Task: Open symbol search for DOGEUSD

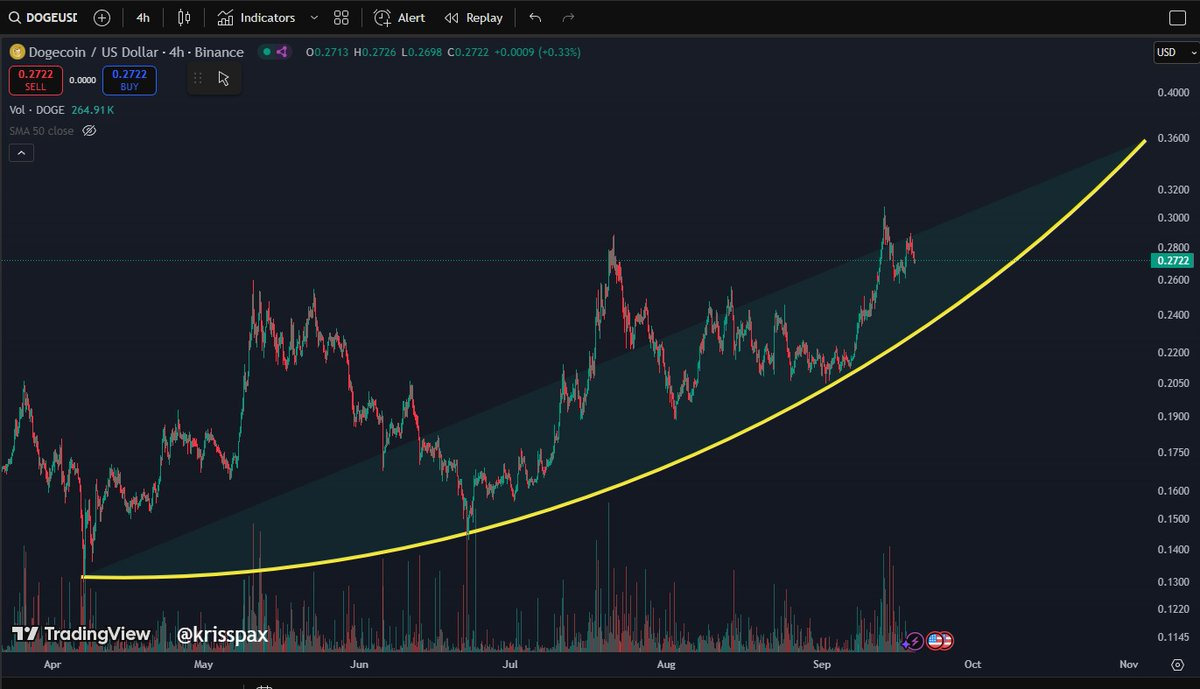Action: tap(43, 18)
